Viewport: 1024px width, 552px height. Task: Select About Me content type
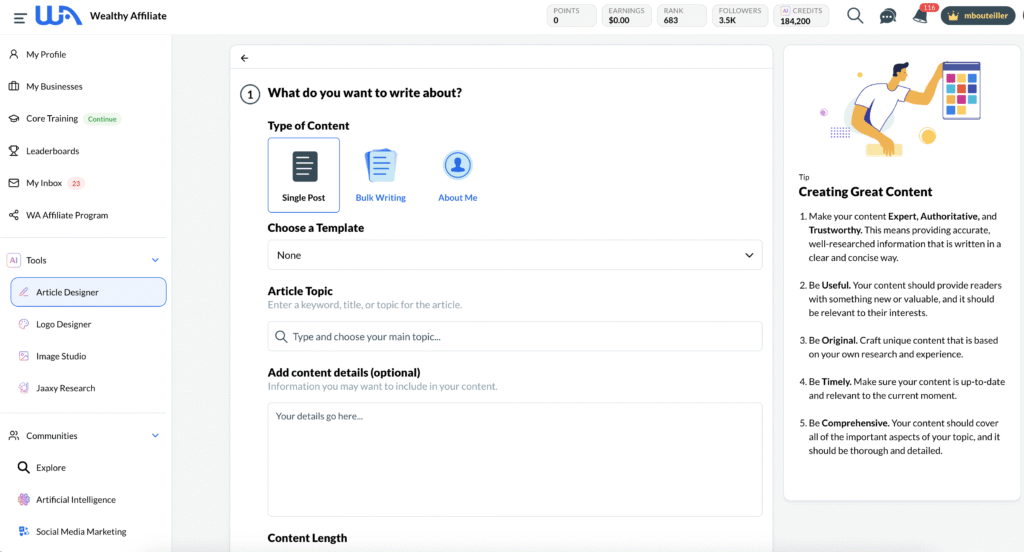pyautogui.click(x=457, y=175)
